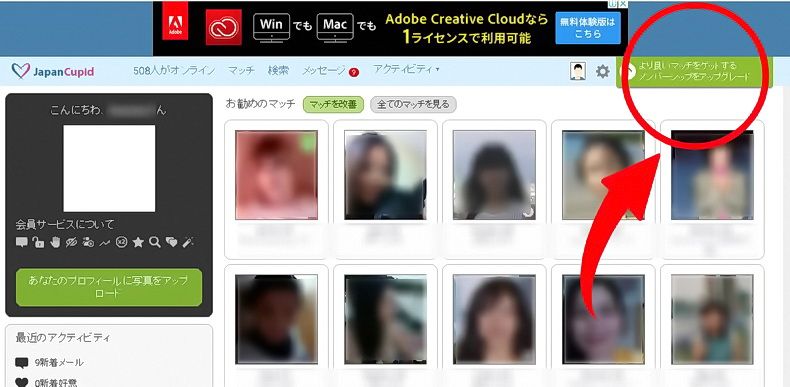
Task: Open the profile avatar icon in header
Action: coord(578,72)
